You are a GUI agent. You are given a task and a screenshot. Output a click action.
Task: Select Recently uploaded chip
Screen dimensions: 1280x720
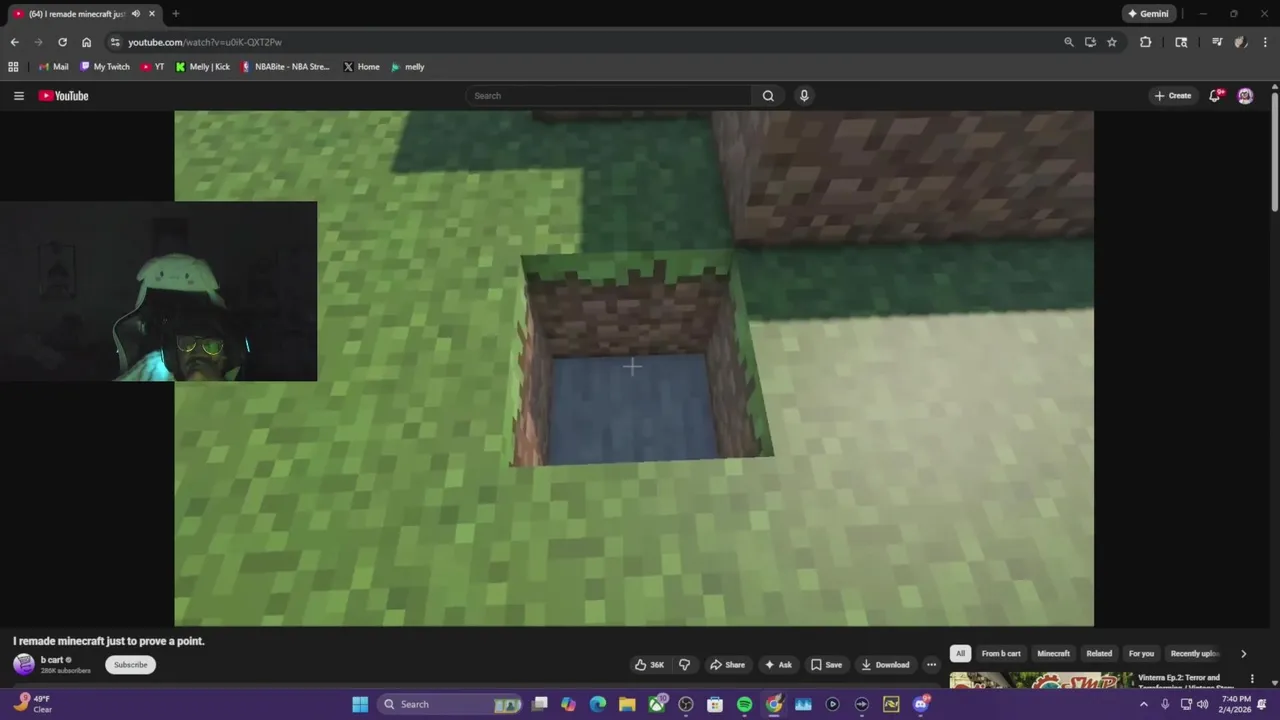[x=1195, y=654]
